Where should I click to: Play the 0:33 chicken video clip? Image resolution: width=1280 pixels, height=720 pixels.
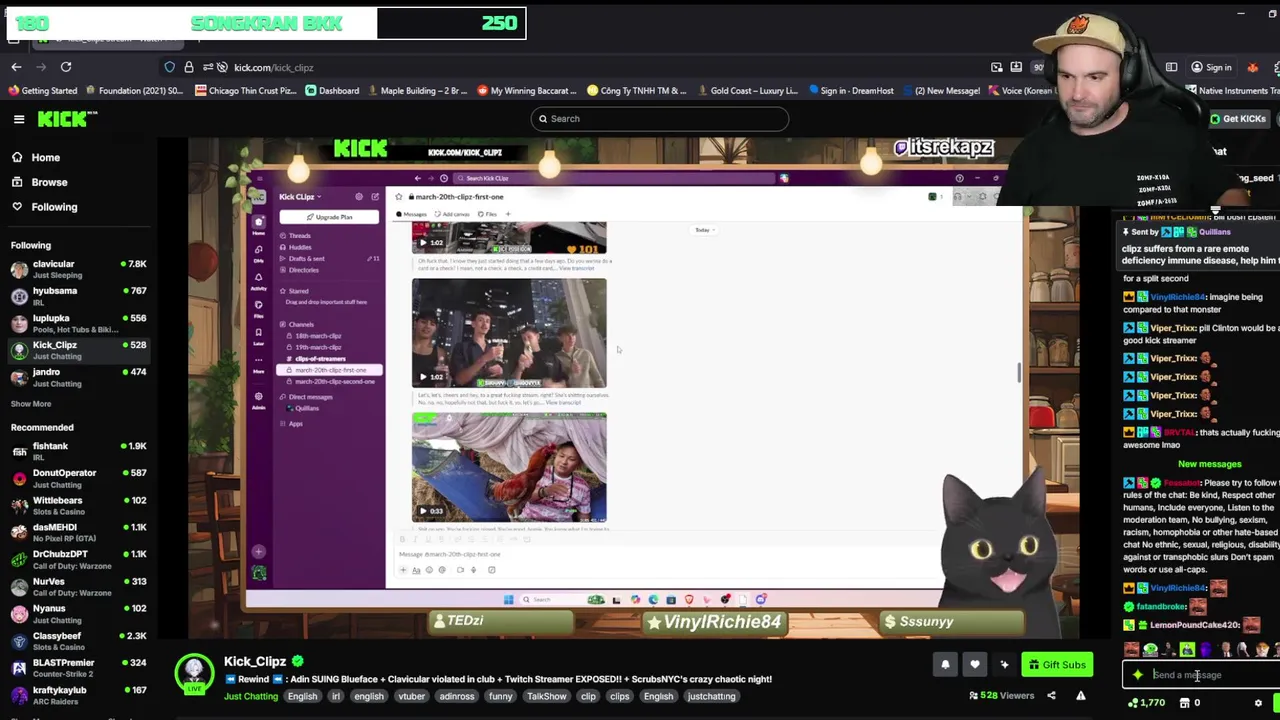[509, 468]
